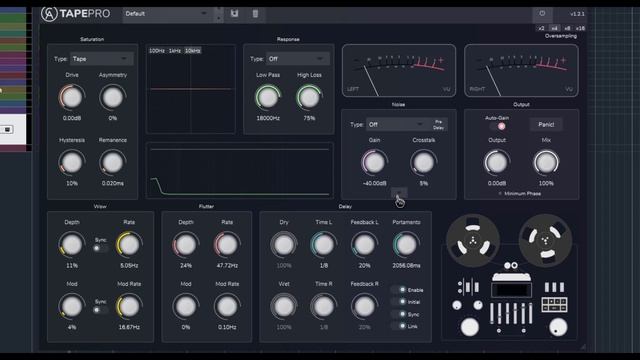
Task: Toggle the Minimum Phase option
Action: point(520,193)
